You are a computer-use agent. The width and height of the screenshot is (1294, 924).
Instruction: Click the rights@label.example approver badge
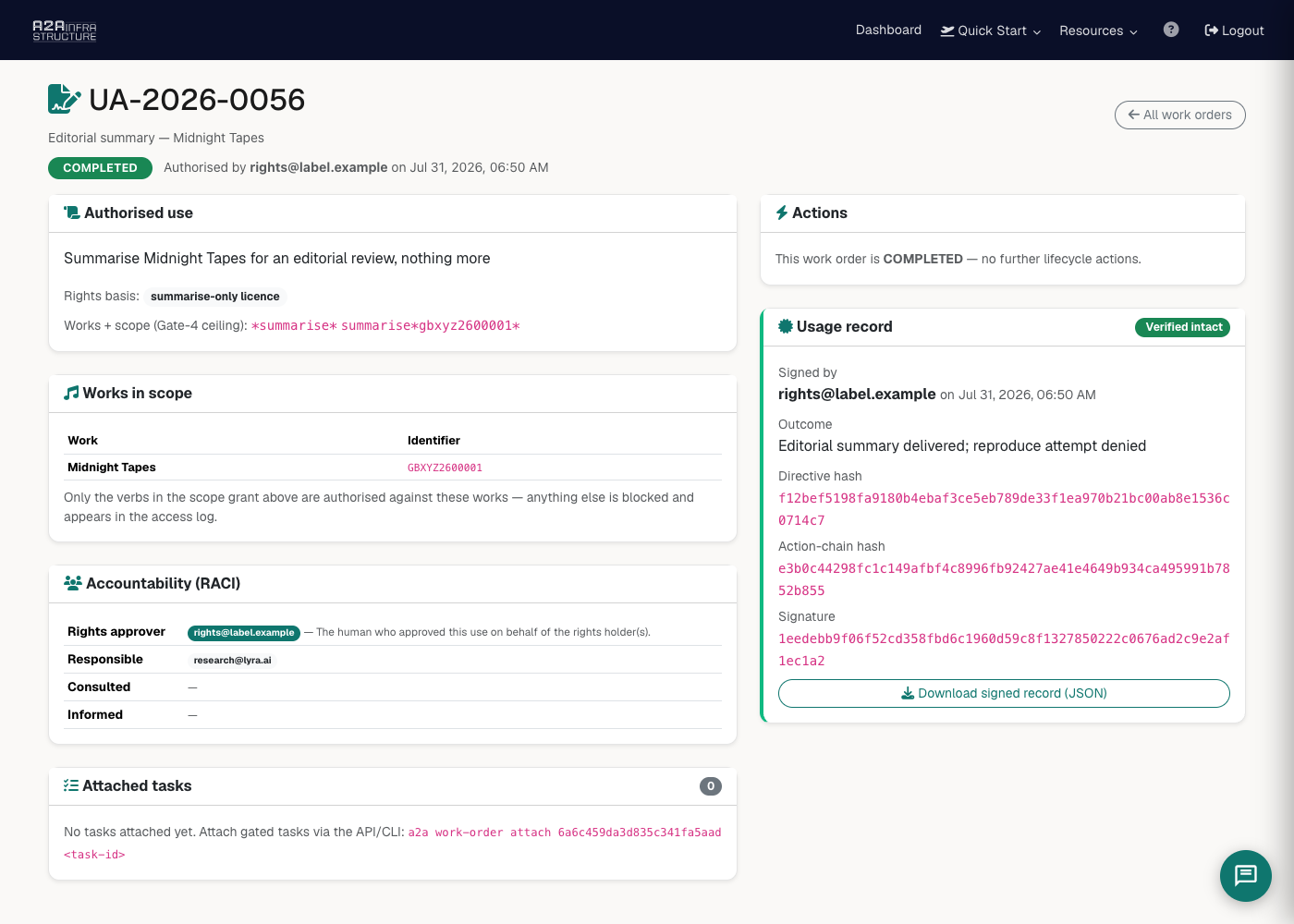tap(244, 633)
